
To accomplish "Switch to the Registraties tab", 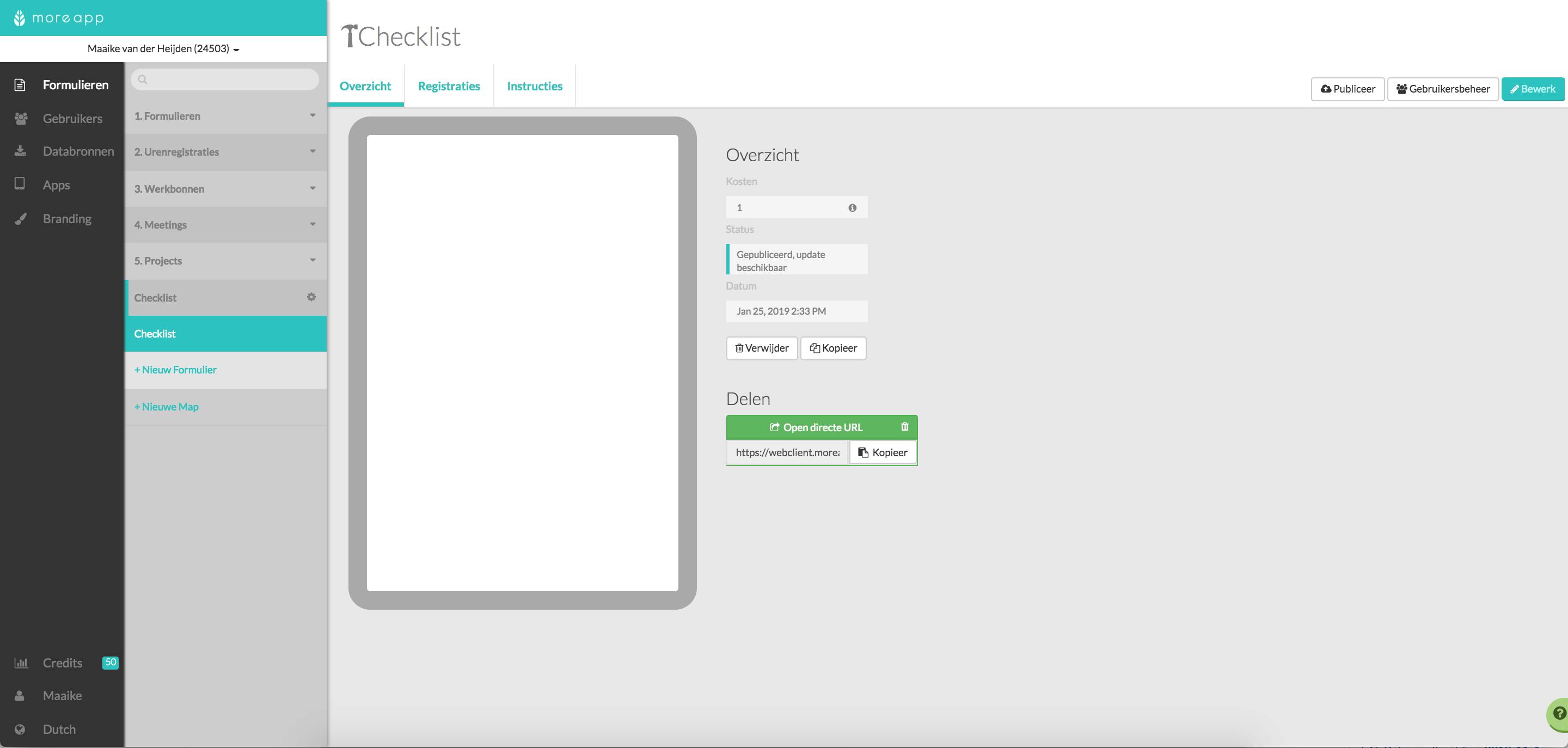I will click(449, 86).
